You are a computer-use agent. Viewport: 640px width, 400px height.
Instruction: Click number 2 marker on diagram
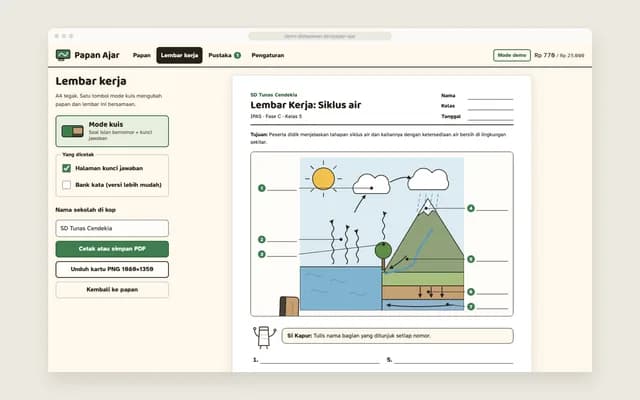262,240
